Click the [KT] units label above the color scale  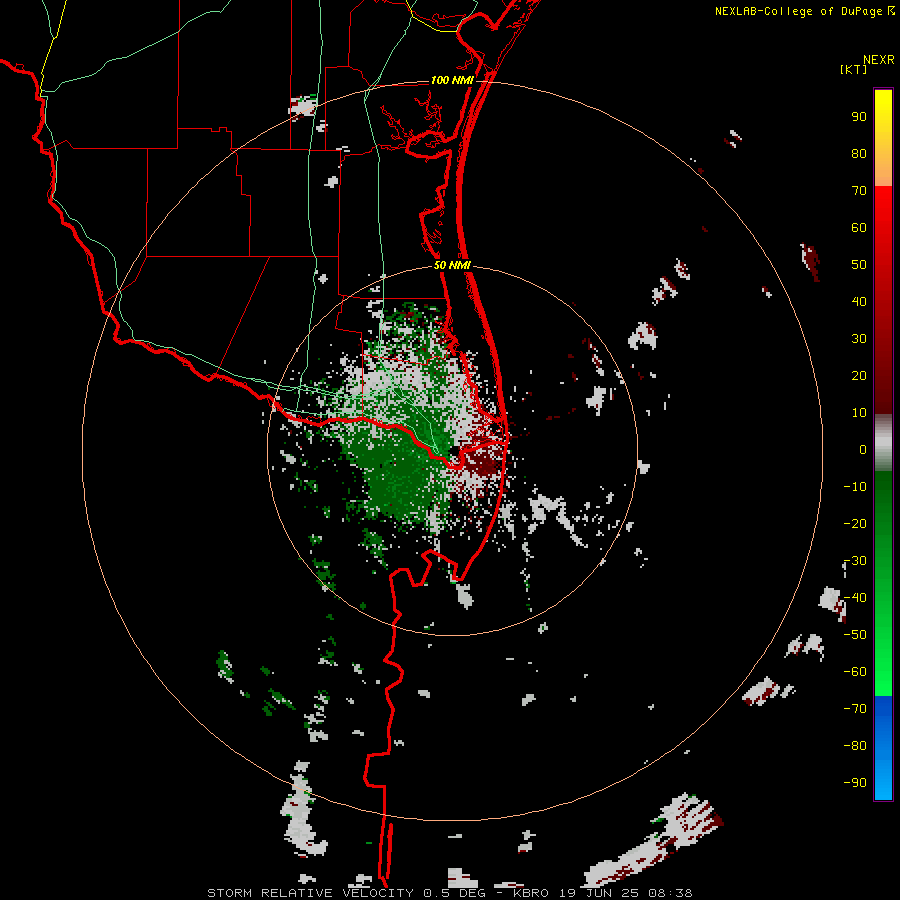click(x=853, y=69)
